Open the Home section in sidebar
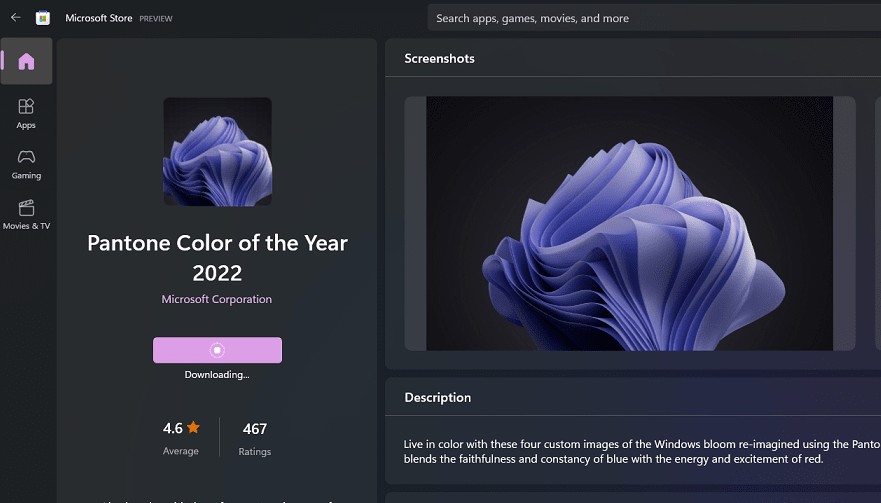Screen dimensions: 881x503 (x=27, y=62)
